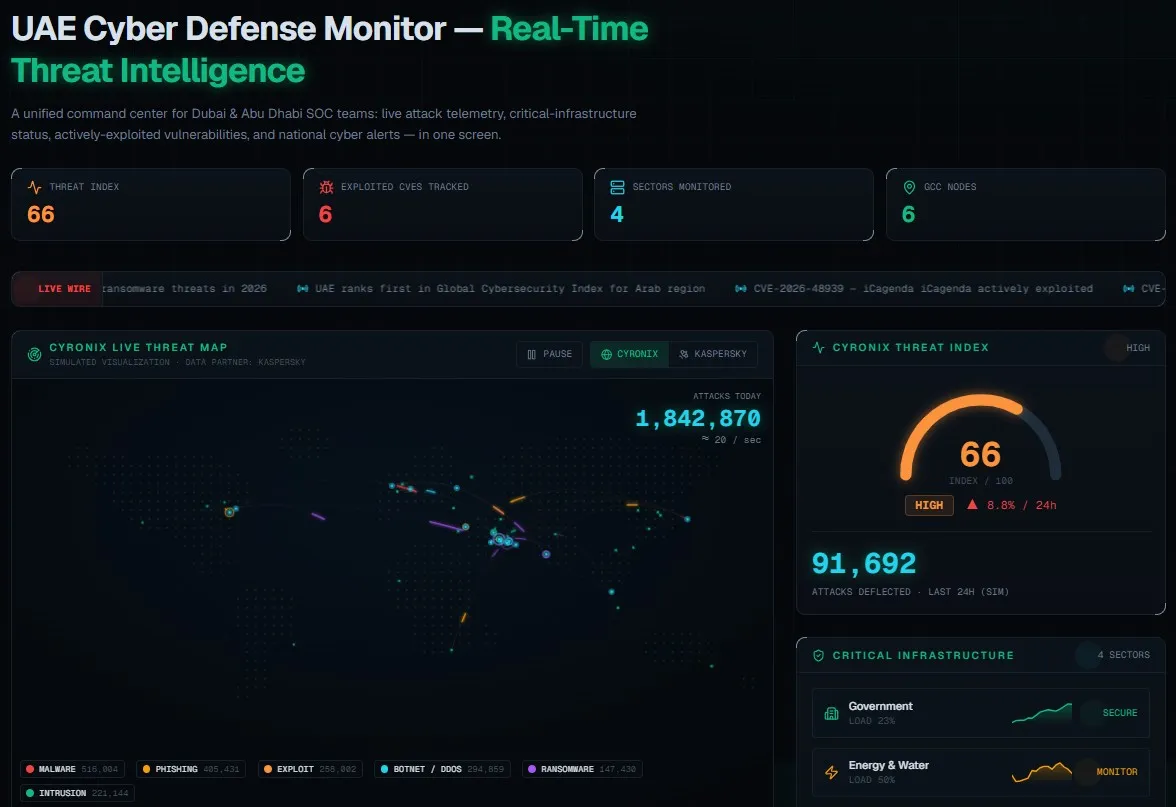Click the Government load sparkline chart
The width and height of the screenshot is (1176, 807).
point(1042,713)
